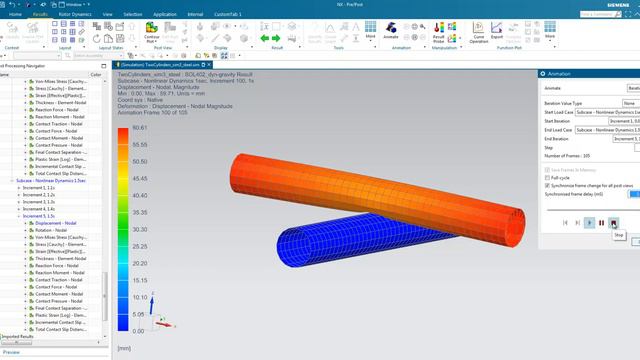
Task: Click the Step input field
Action: pyautogui.click(x=637, y=148)
